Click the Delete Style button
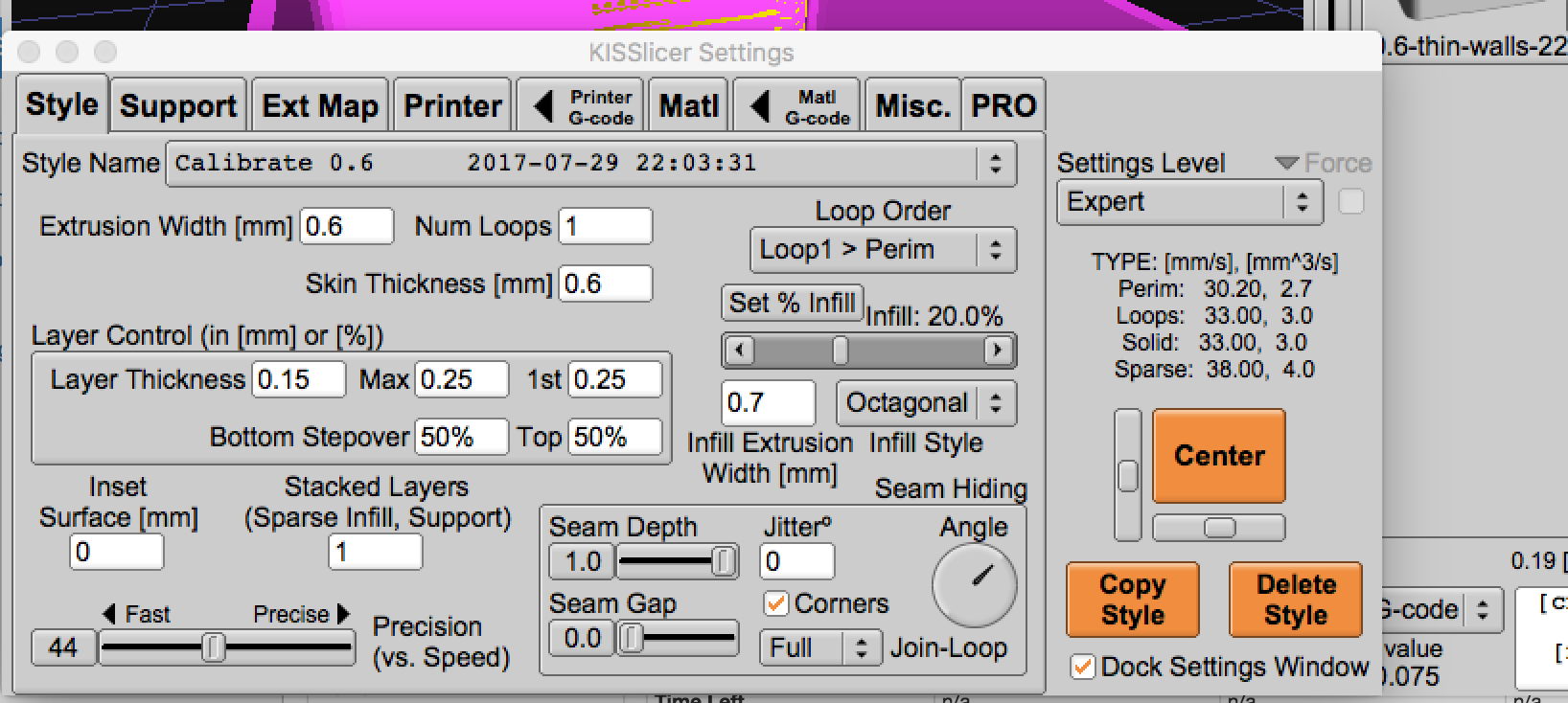Image resolution: width=1568 pixels, height=703 pixels. click(1296, 600)
